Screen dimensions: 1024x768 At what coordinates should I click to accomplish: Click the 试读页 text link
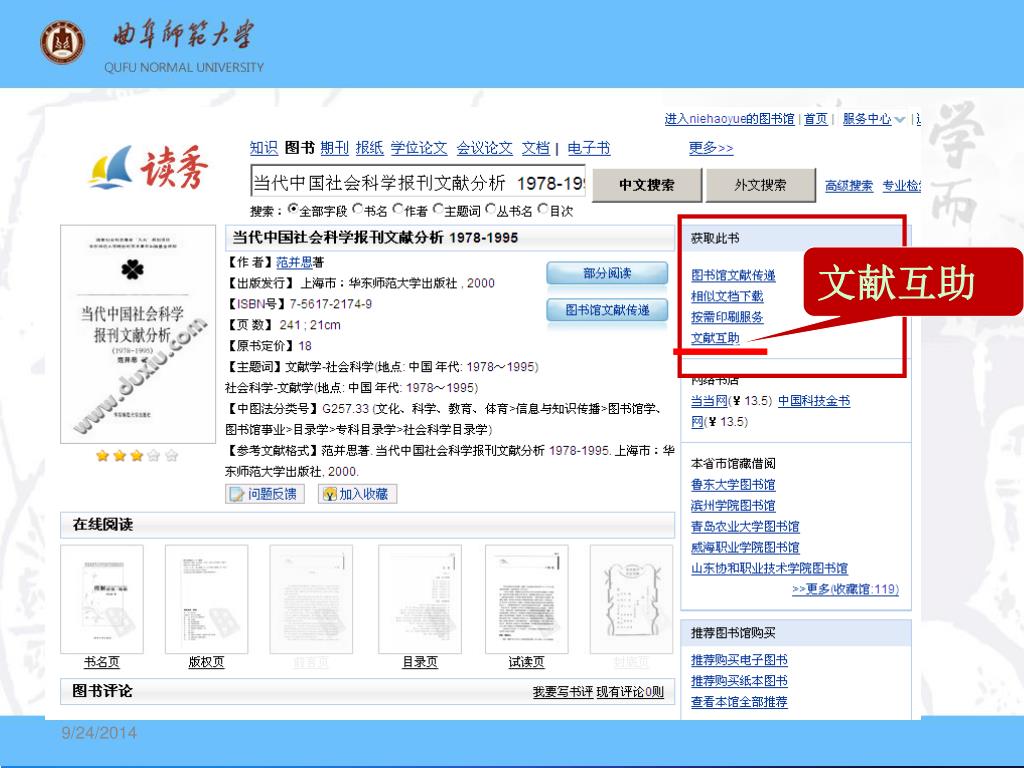click(x=526, y=662)
